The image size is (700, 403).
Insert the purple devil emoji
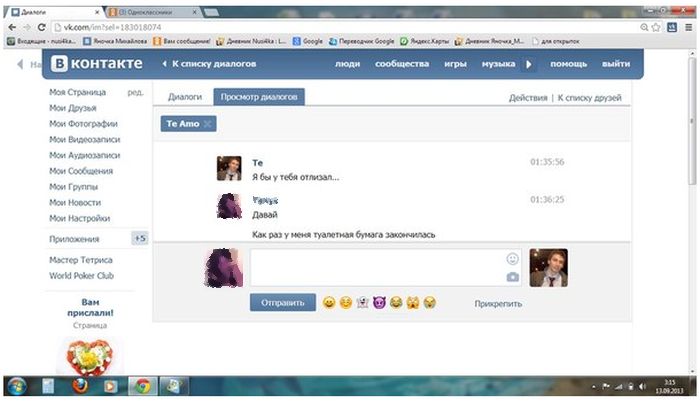tap(379, 303)
